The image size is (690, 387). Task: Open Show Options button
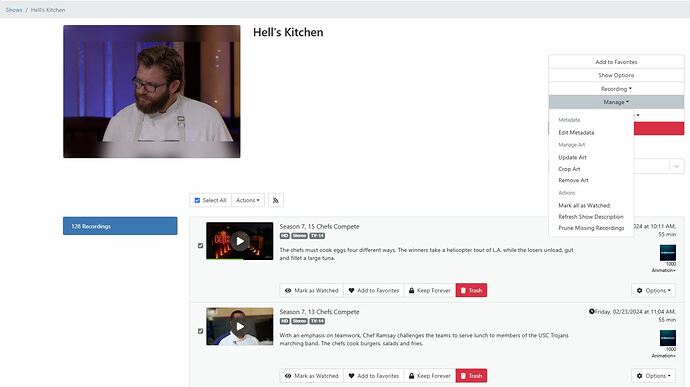click(x=616, y=75)
